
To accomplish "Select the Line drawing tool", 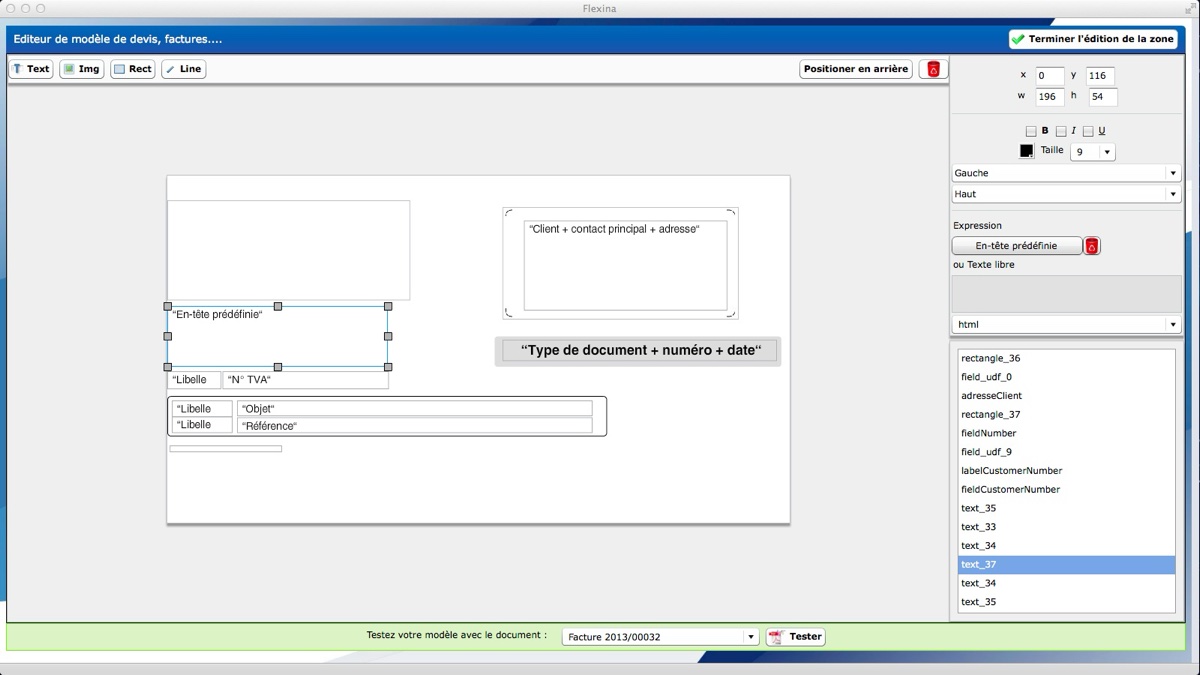I will (x=183, y=69).
